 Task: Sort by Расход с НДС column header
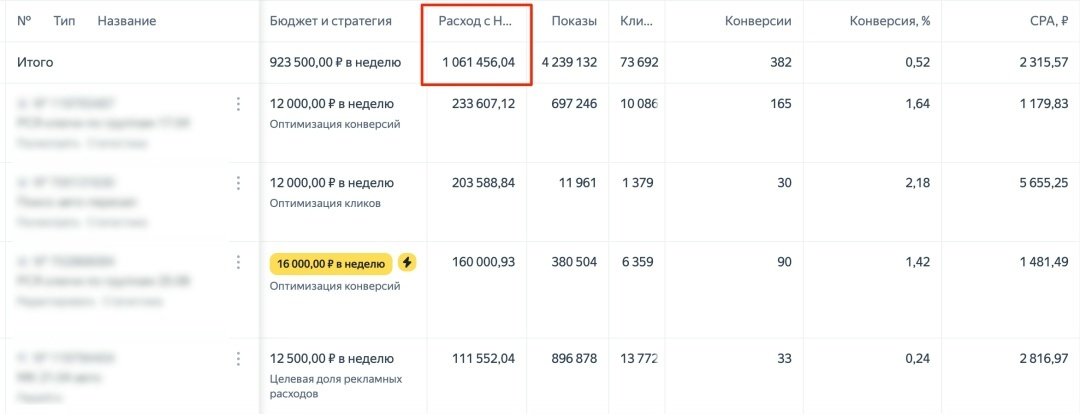(476, 21)
